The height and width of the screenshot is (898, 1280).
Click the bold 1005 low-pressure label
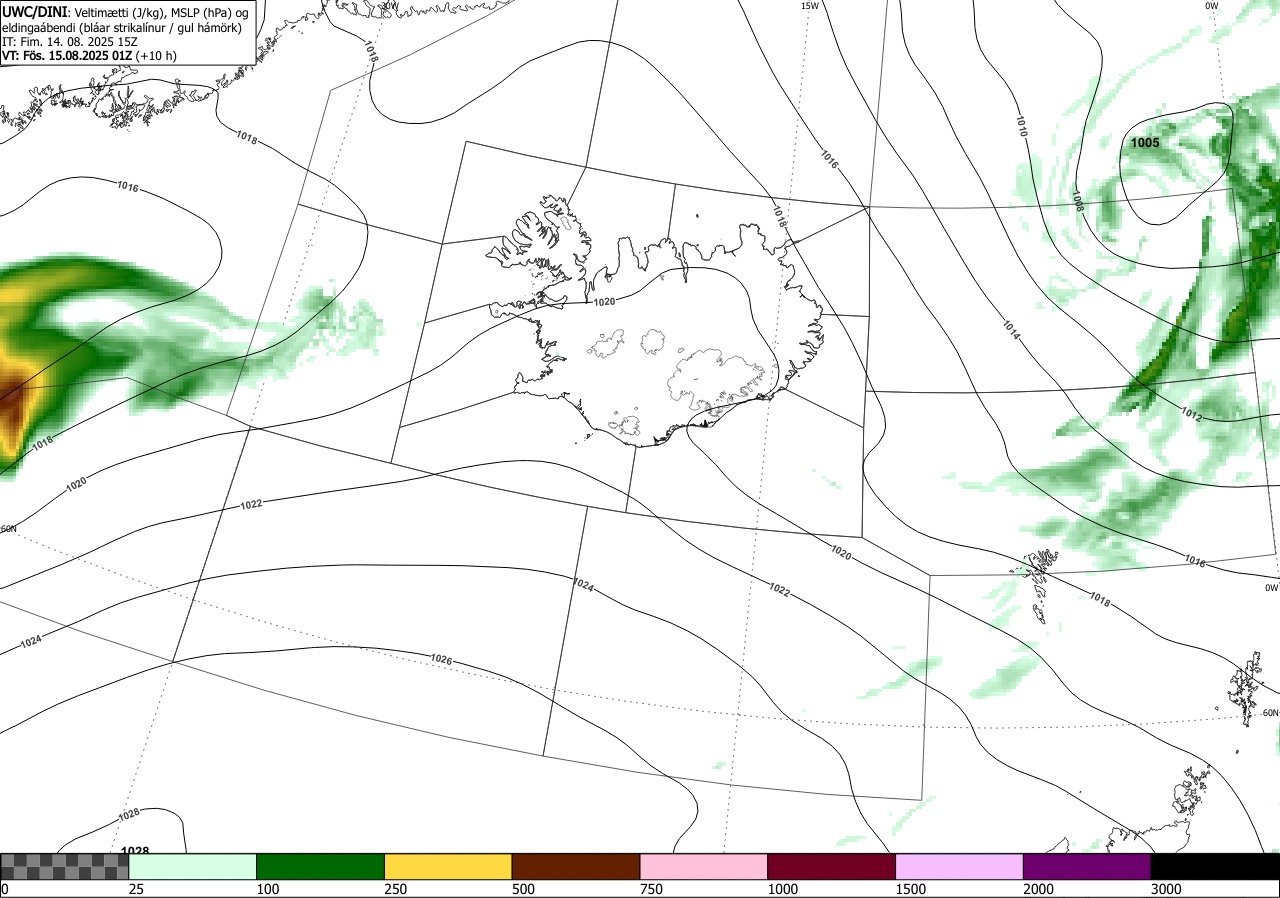pos(1145,143)
